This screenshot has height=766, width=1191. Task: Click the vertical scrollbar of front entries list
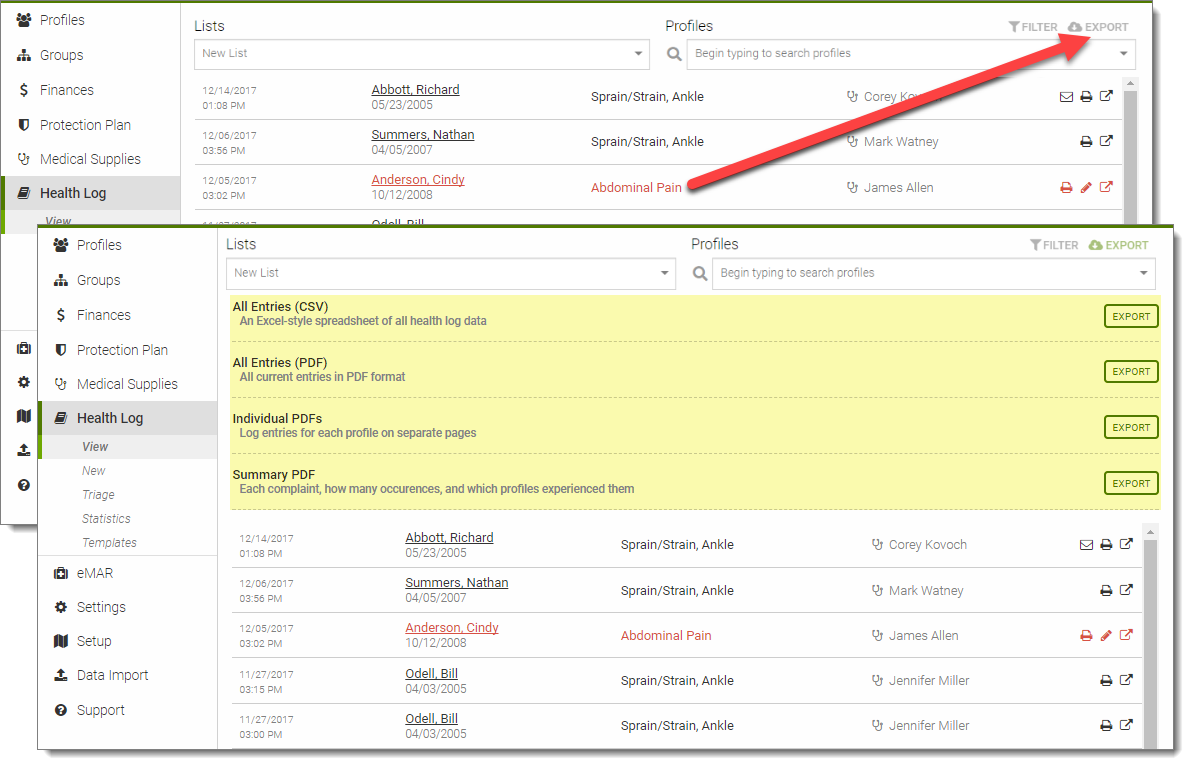tap(1150, 640)
